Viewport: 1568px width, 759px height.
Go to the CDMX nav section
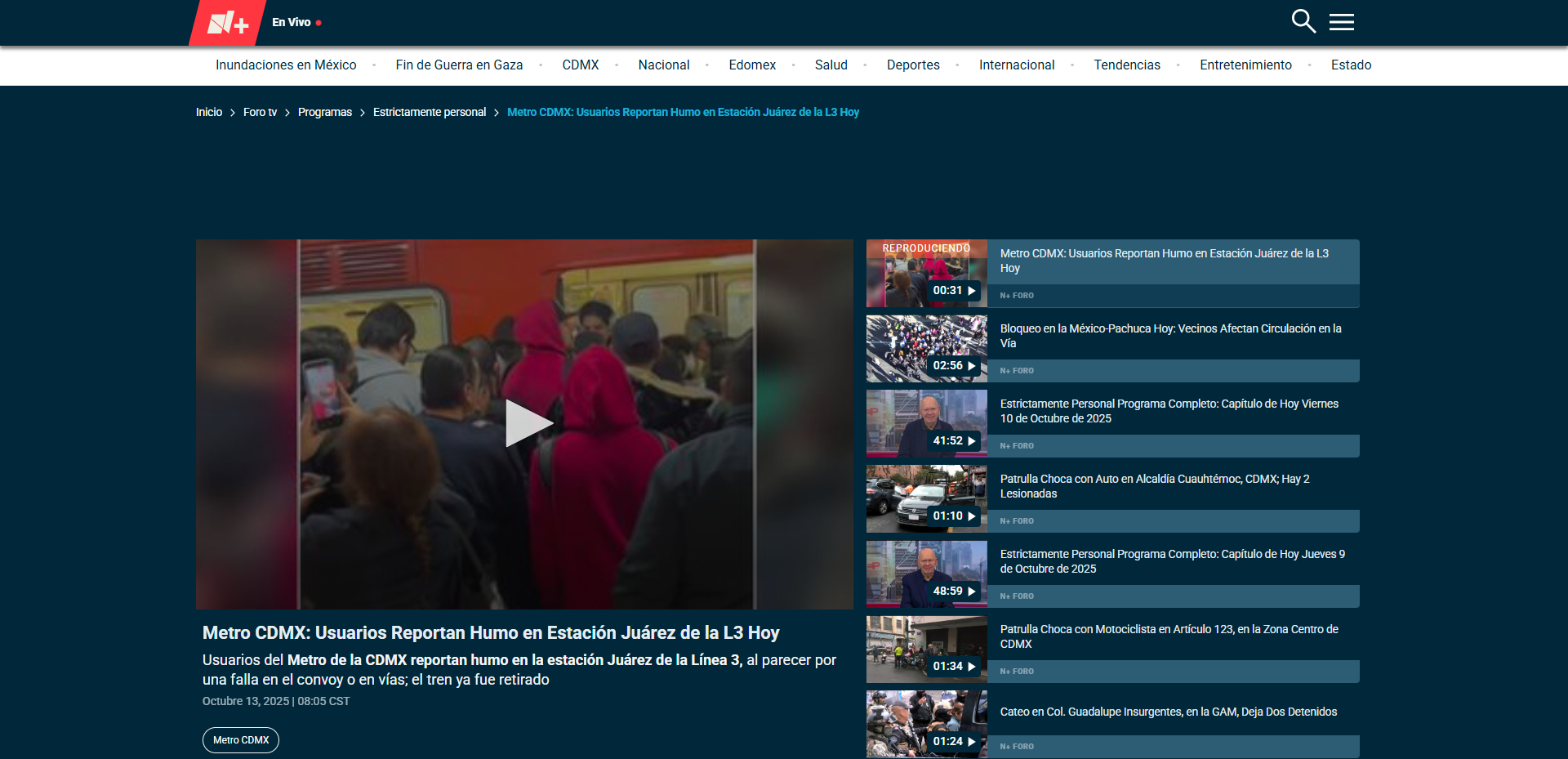(581, 65)
